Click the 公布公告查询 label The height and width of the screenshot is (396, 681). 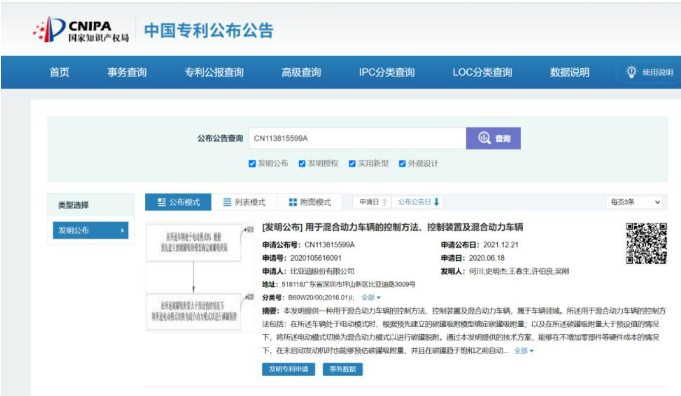[220, 138]
